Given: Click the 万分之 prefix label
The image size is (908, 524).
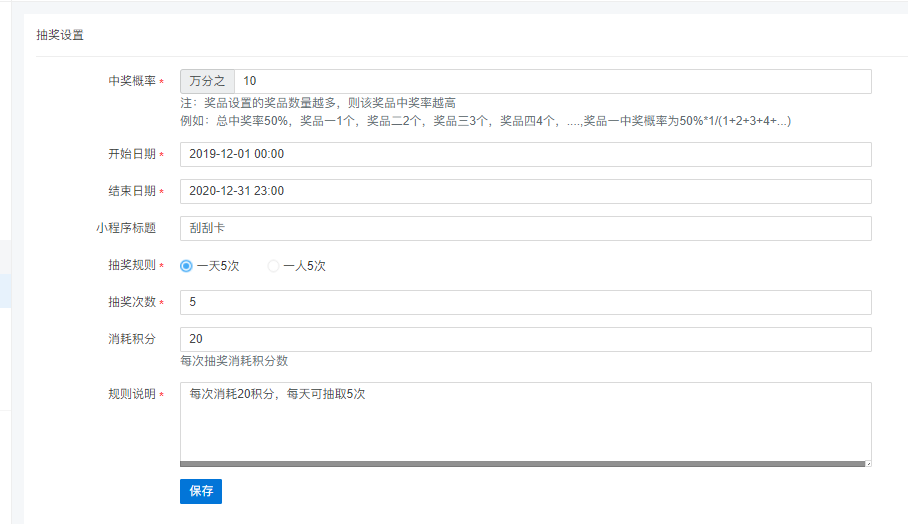Looking at the screenshot, I should click(x=207, y=82).
